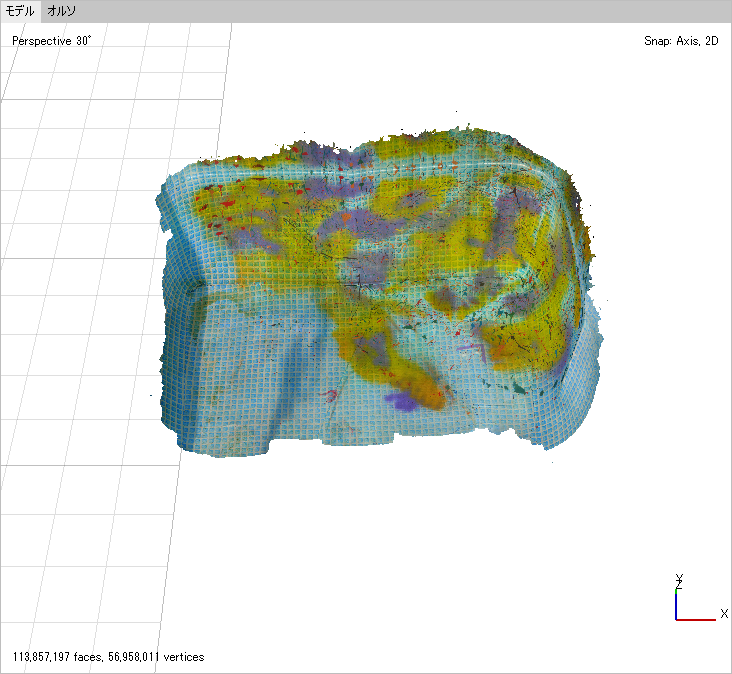Click the green axis tip on gizmo
Image resolution: width=732 pixels, height=674 pixels.
[676, 591]
